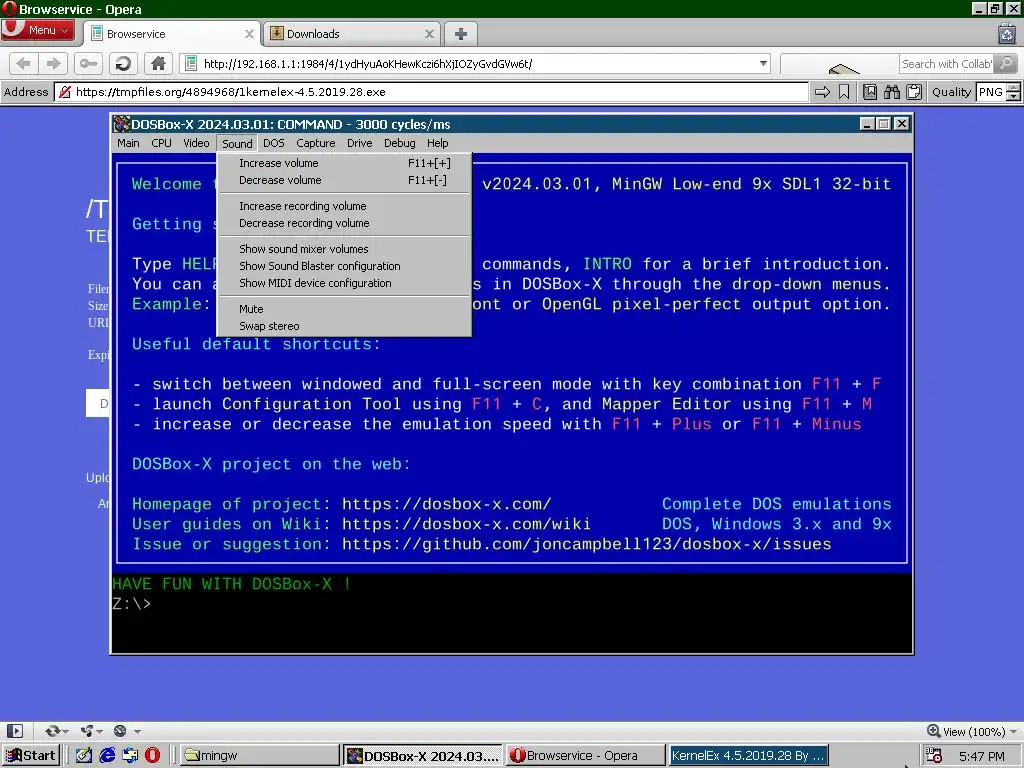Open the DOSBox-X Video menu

tap(196, 143)
